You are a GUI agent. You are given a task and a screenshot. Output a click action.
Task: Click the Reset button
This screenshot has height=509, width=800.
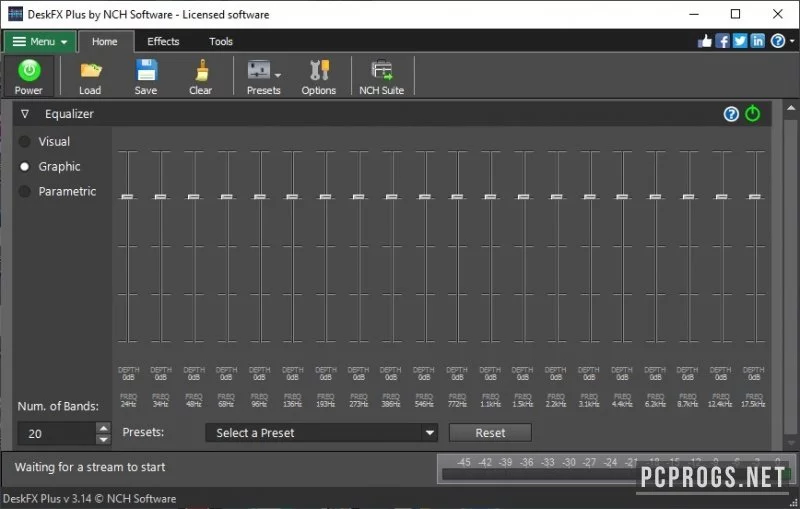point(490,432)
